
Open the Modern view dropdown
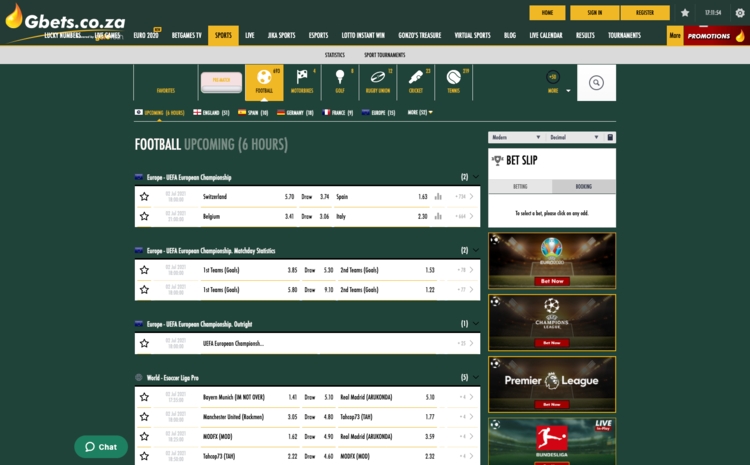pyautogui.click(x=517, y=137)
